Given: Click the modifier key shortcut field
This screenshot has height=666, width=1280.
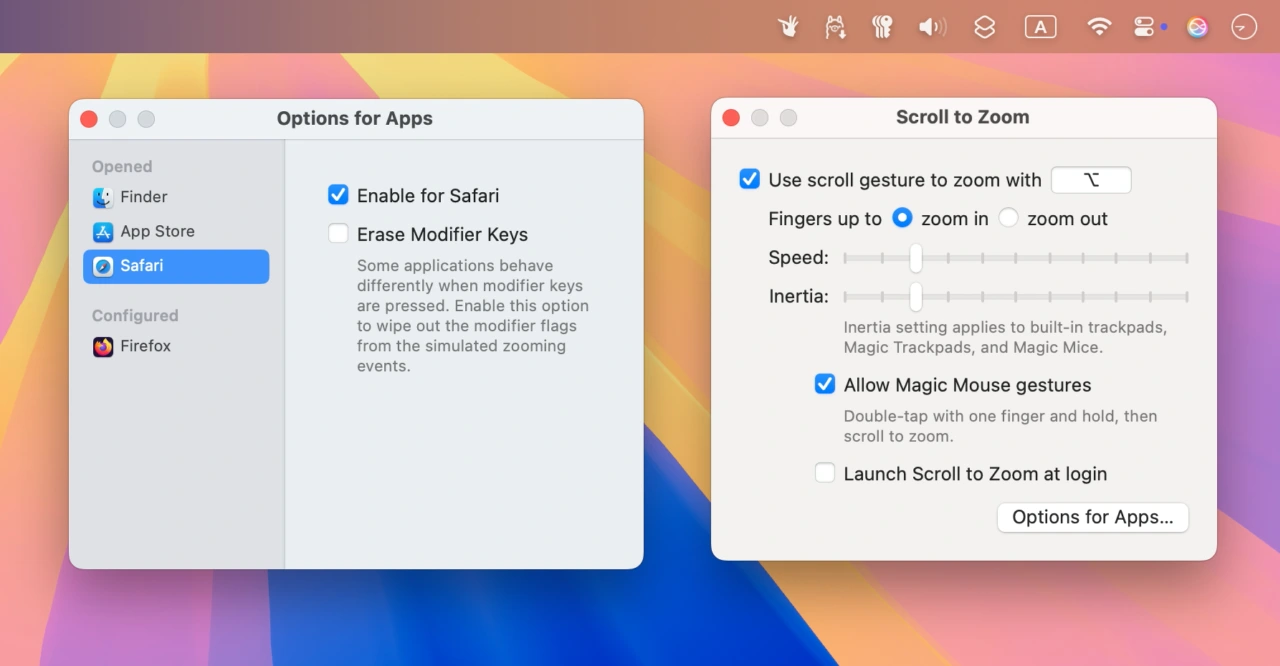Looking at the screenshot, I should tap(1091, 180).
